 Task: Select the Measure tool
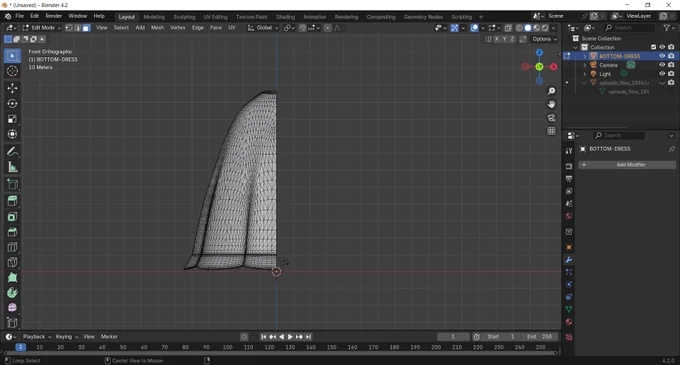point(12,167)
